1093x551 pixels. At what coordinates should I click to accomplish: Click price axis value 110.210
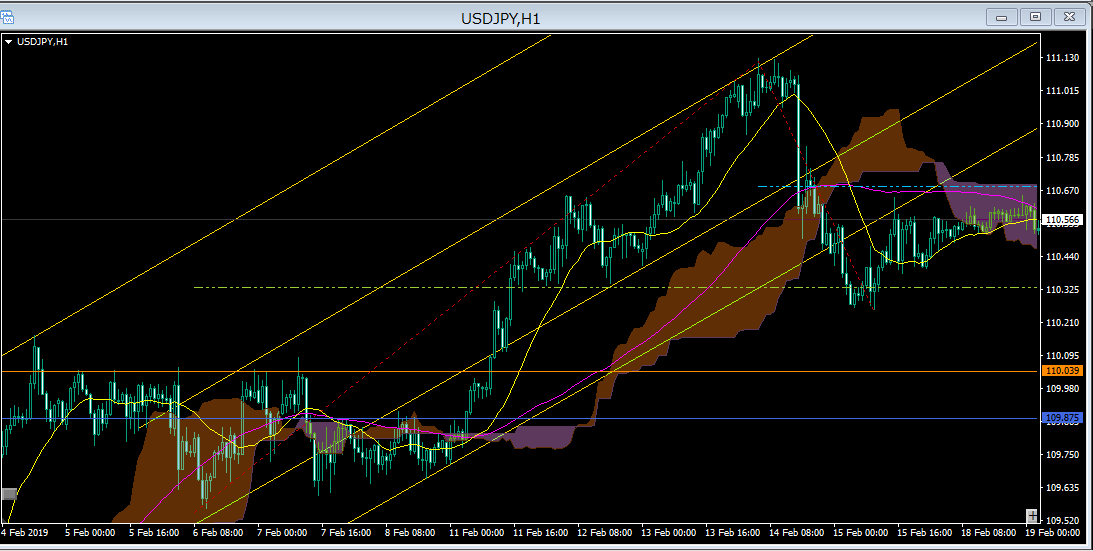click(1062, 322)
